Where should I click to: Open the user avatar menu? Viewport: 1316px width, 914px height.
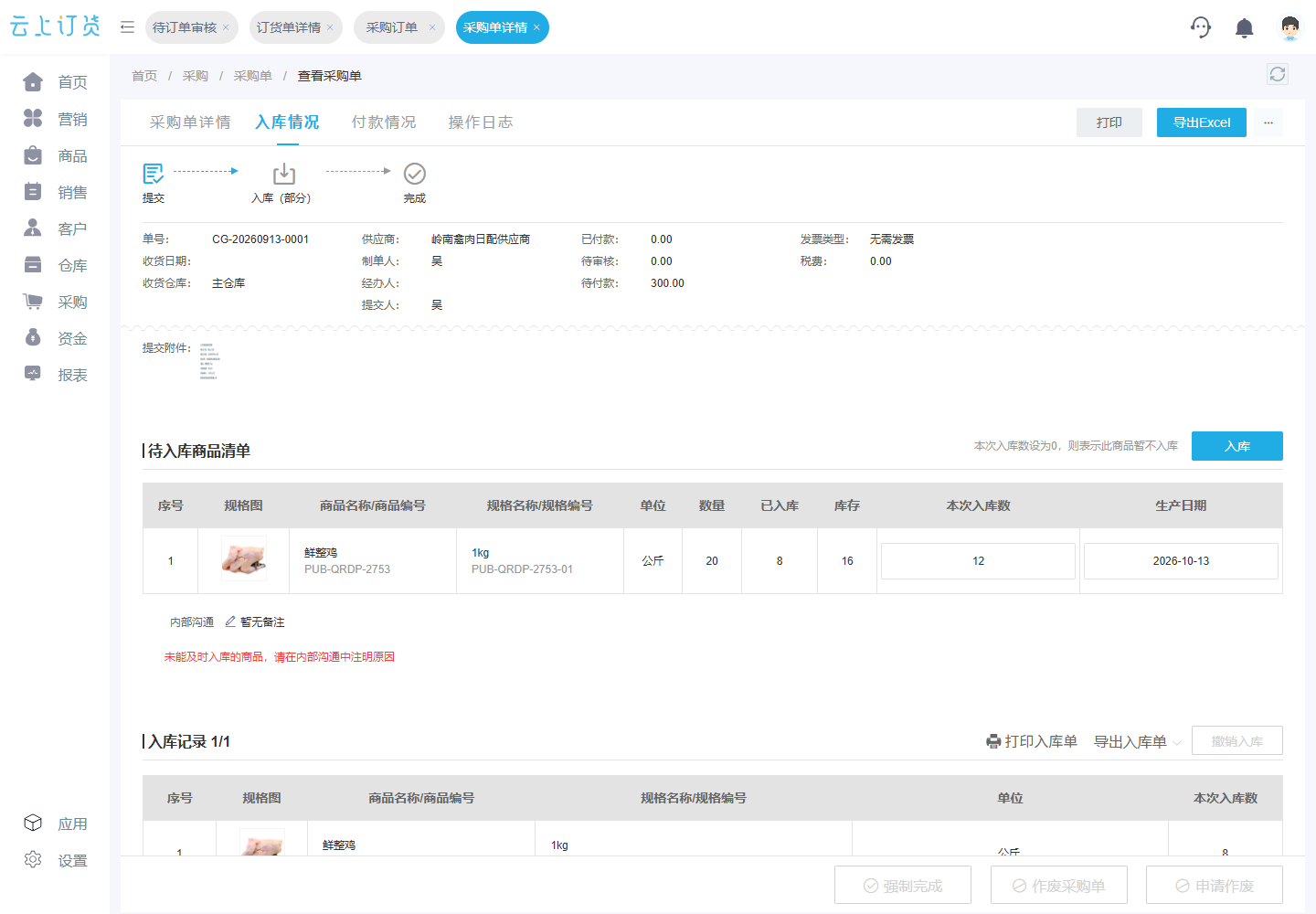point(1289,28)
